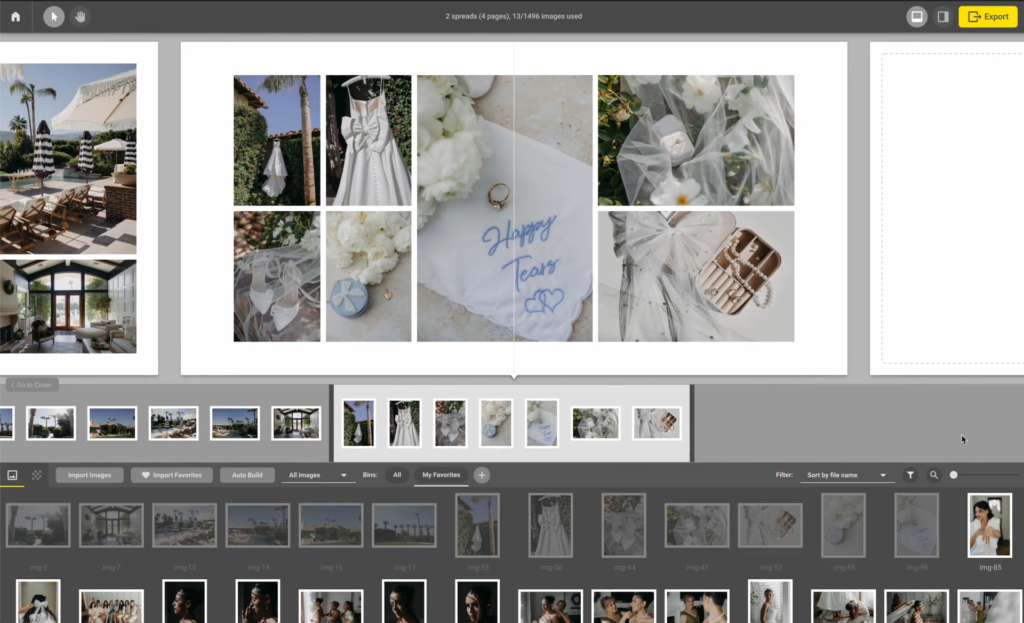The height and width of the screenshot is (623, 1024).
Task: Click the Export button
Action: point(987,16)
